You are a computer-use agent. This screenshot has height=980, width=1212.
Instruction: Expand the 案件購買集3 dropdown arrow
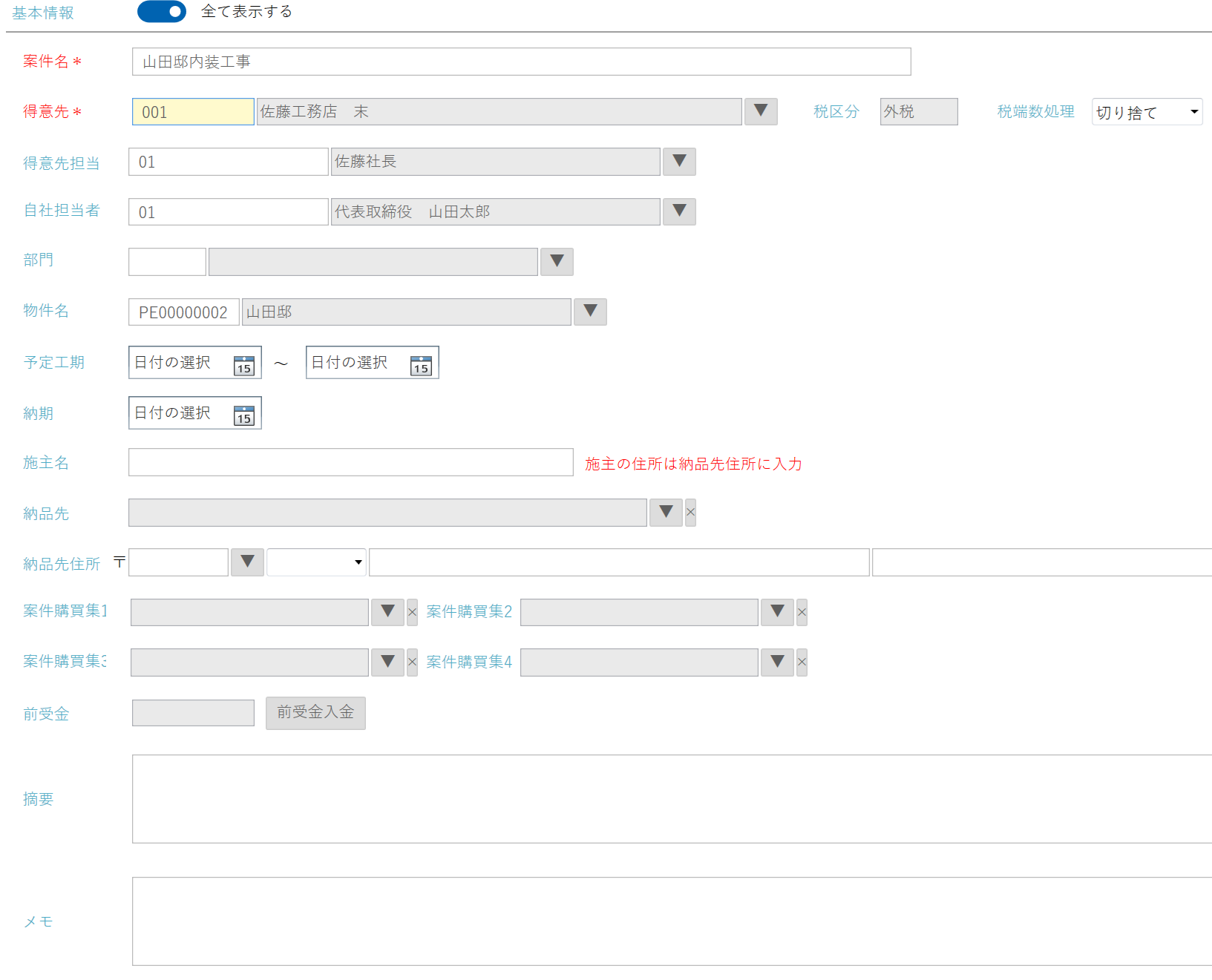pyautogui.click(x=387, y=662)
